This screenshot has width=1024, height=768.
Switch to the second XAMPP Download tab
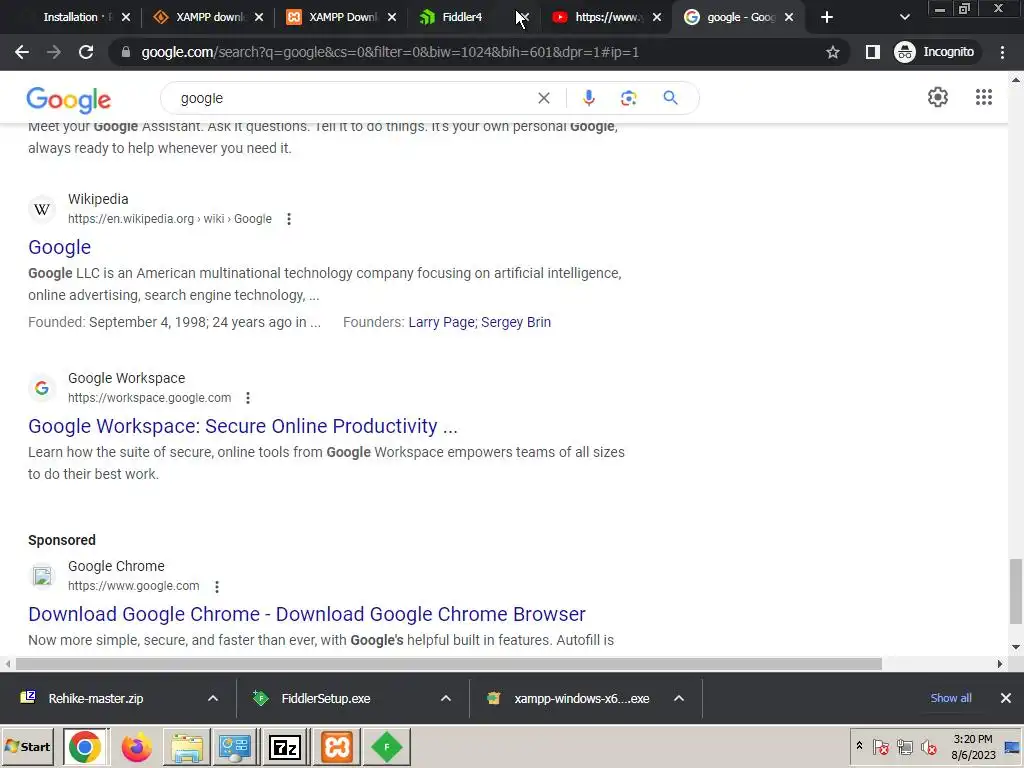340,17
